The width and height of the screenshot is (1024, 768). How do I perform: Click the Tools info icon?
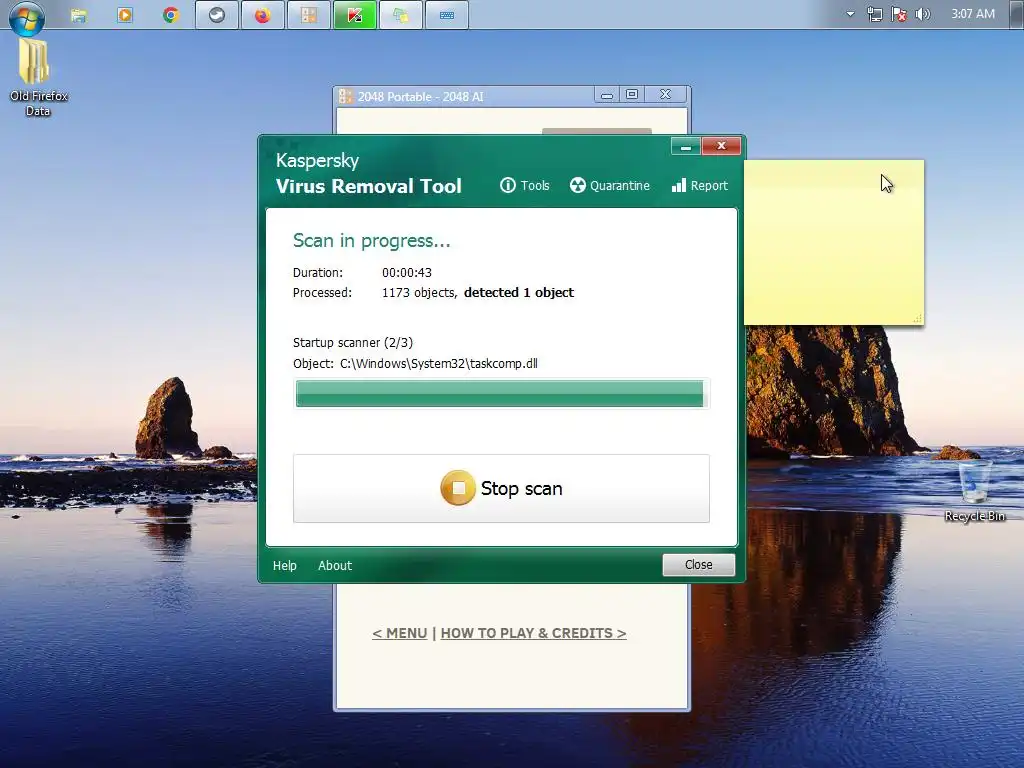pyautogui.click(x=508, y=185)
